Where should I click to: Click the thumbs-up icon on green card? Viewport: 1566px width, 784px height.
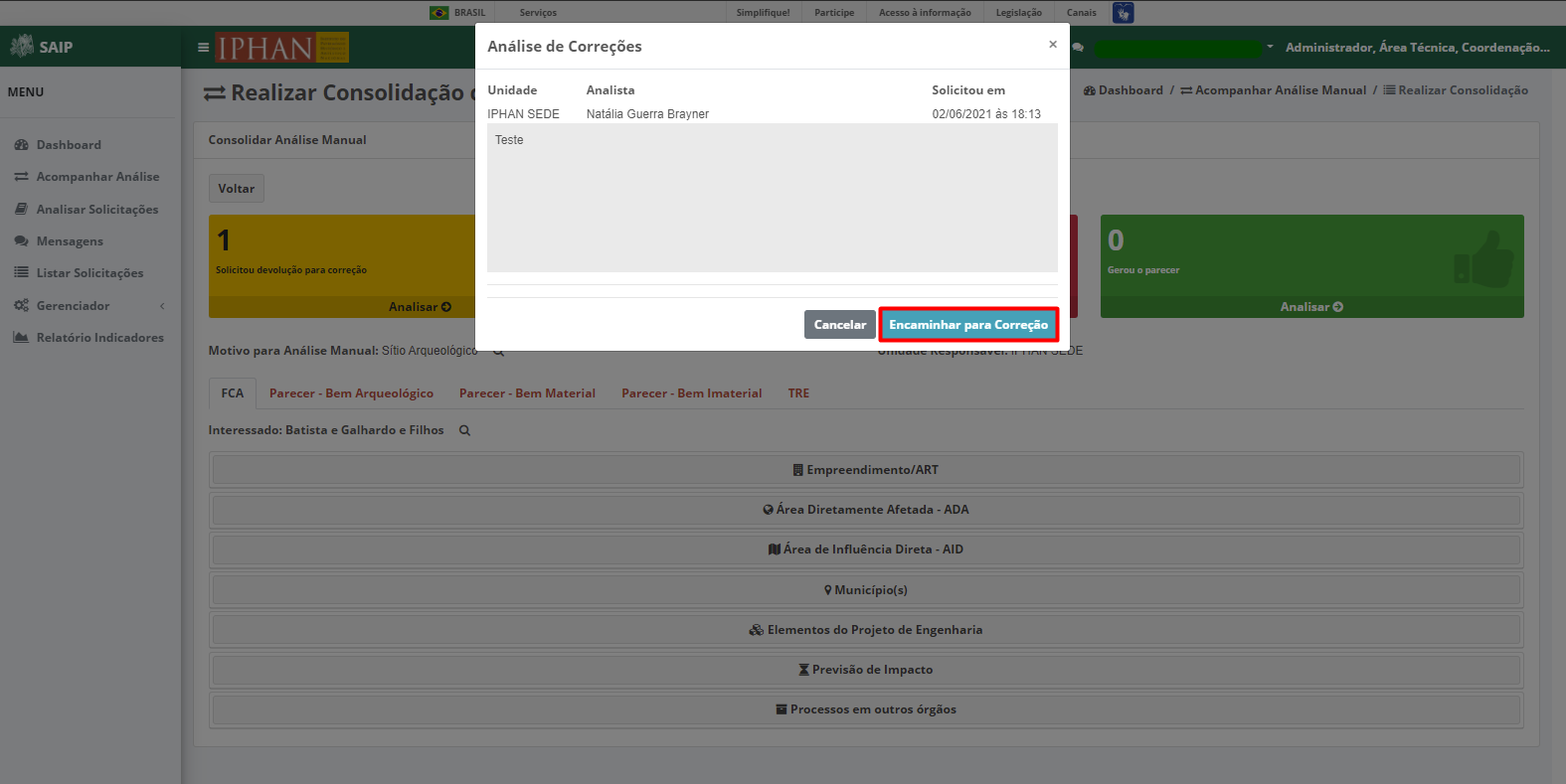1483,259
